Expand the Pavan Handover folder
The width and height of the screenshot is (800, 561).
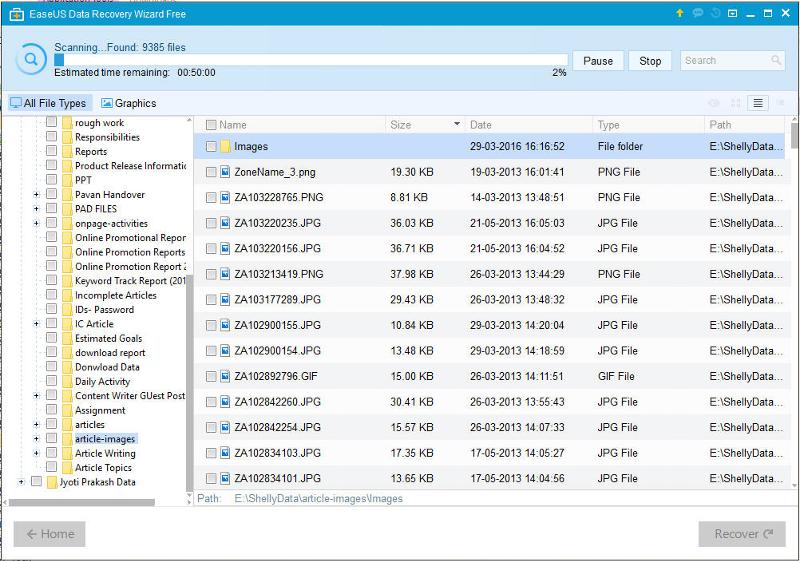(x=36, y=194)
